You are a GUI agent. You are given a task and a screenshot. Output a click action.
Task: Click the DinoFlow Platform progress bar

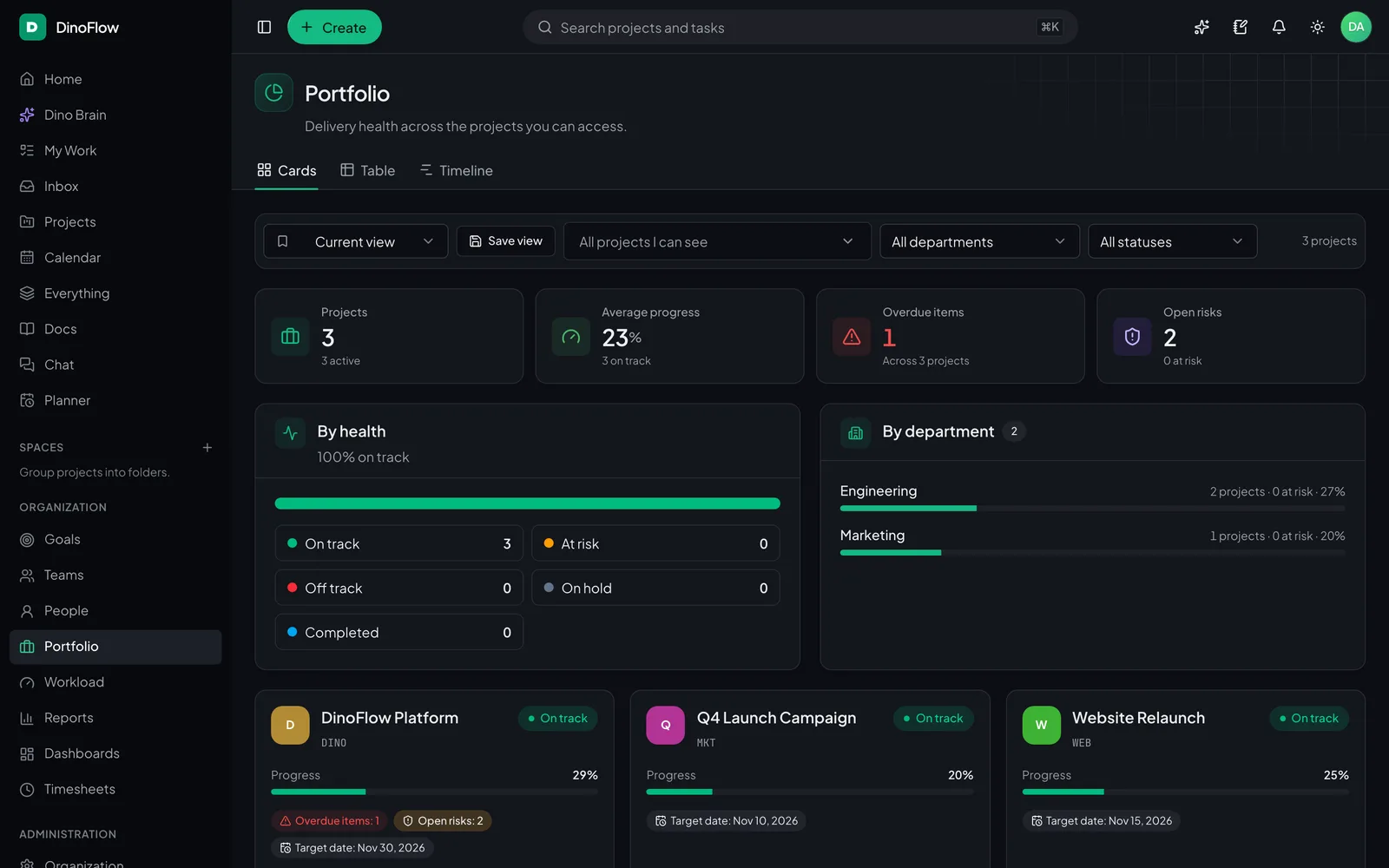(434, 792)
